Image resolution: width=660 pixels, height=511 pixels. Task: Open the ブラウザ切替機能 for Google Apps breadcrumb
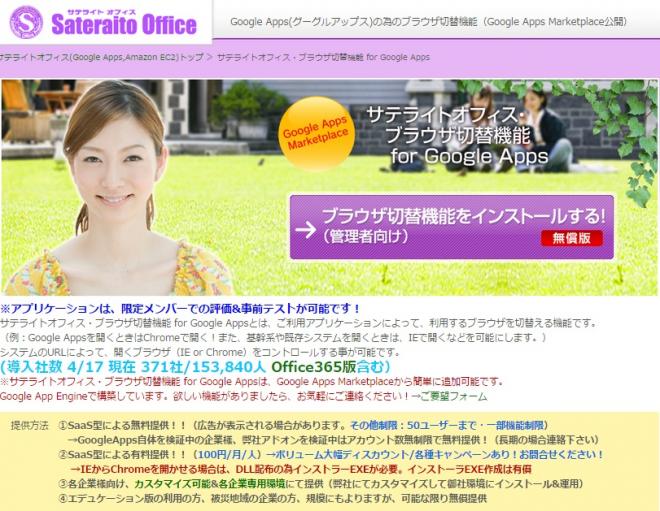tap(323, 57)
